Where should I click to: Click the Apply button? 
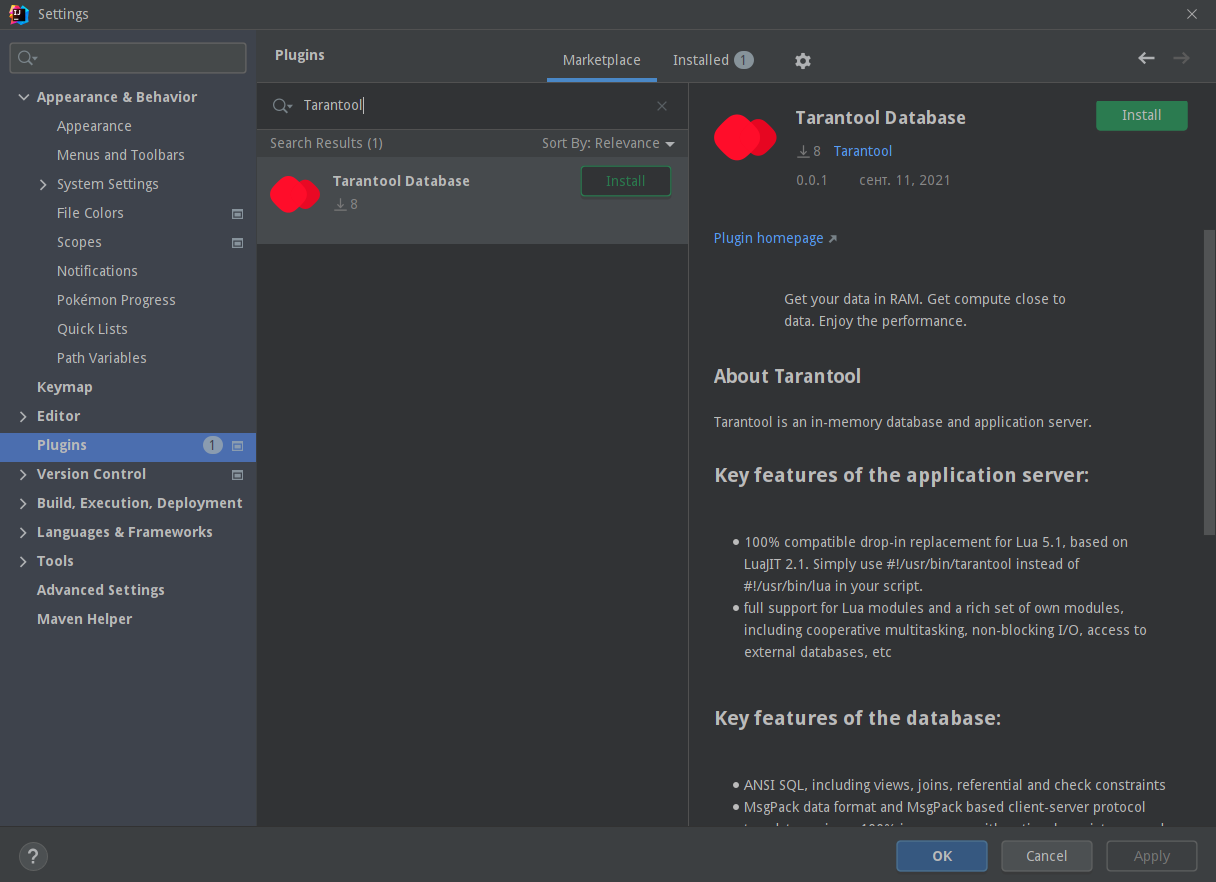(1152, 856)
